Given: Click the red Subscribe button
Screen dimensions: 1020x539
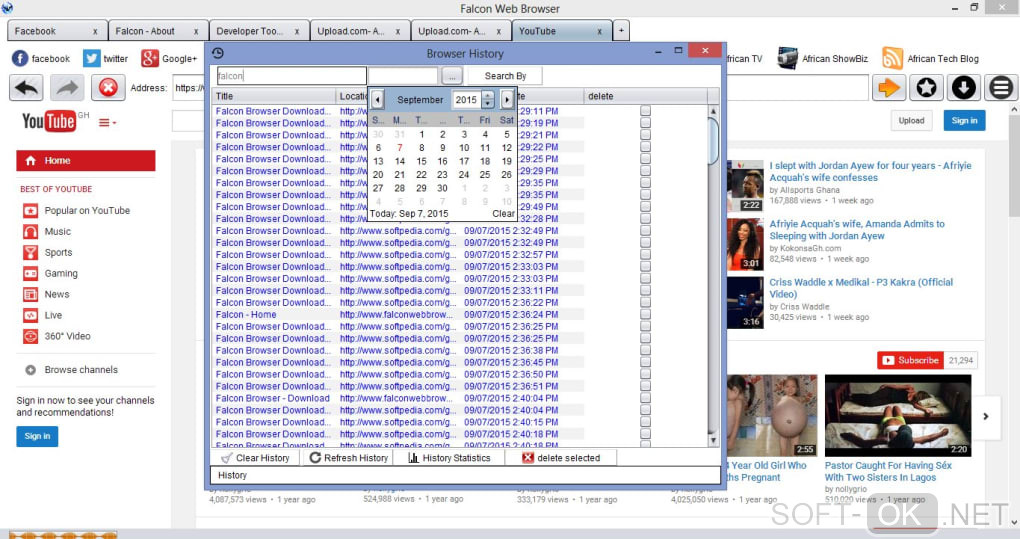Looking at the screenshot, I should tap(910, 360).
